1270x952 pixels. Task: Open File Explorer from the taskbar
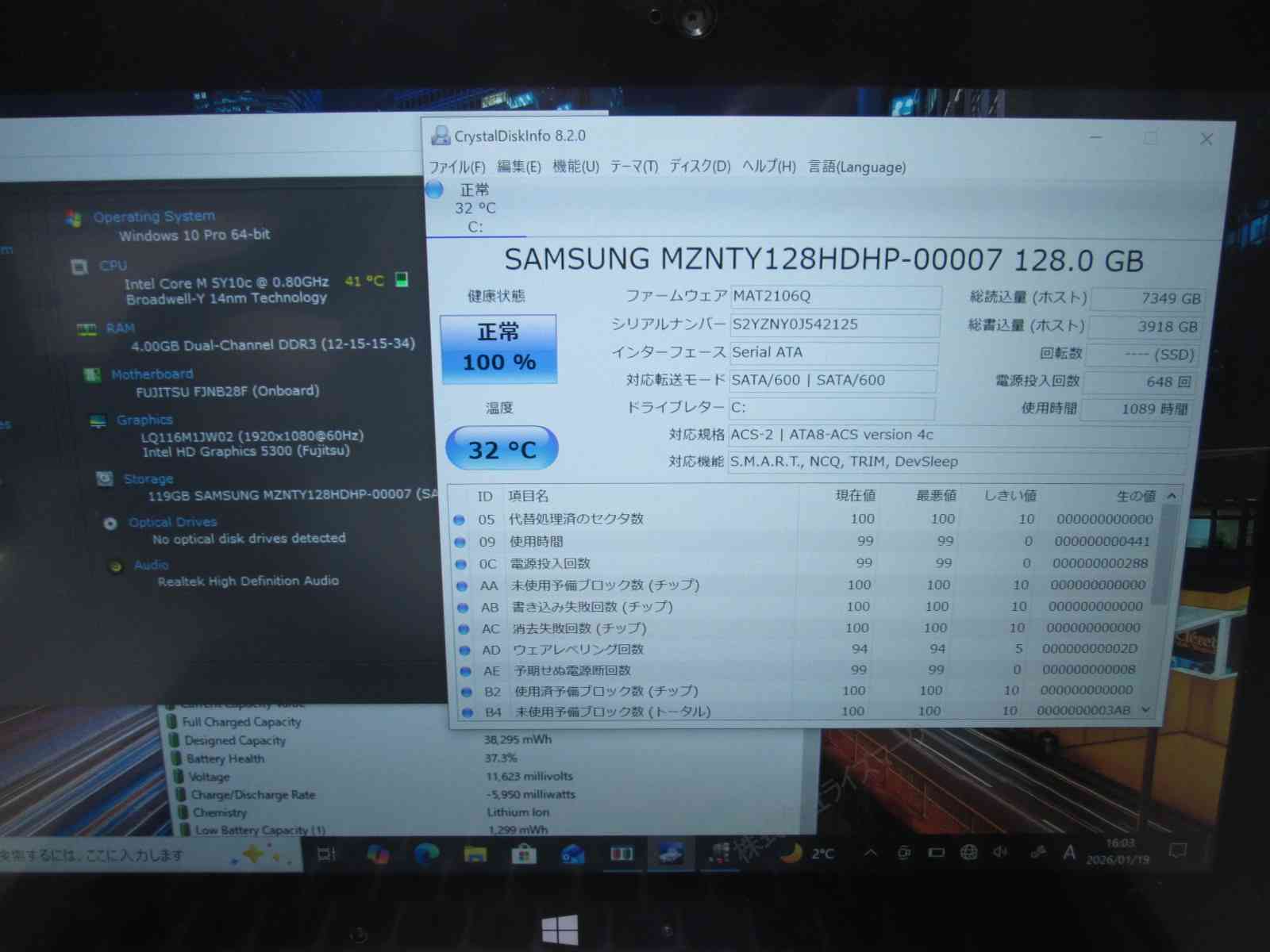[x=475, y=854]
